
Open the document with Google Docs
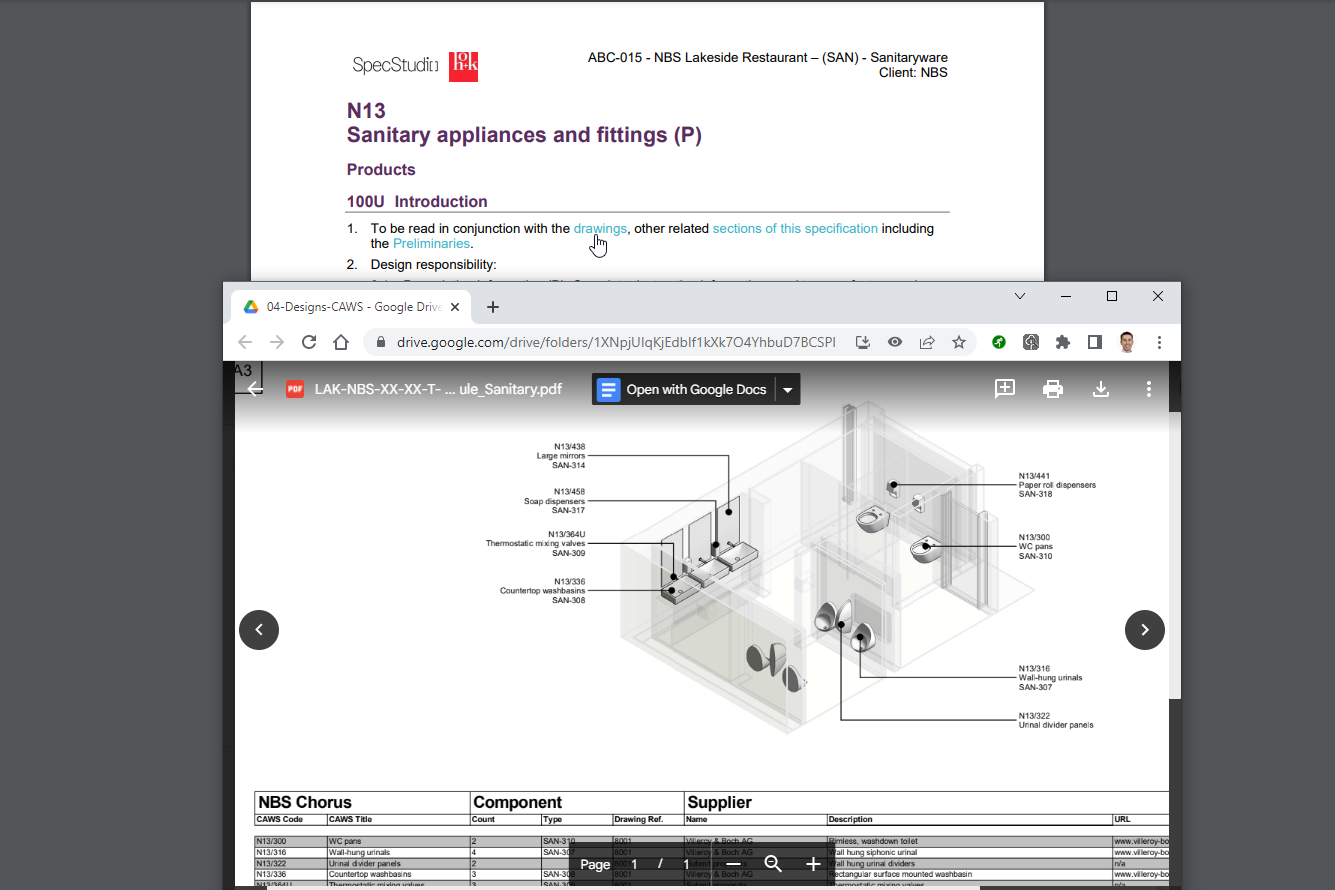coord(683,389)
